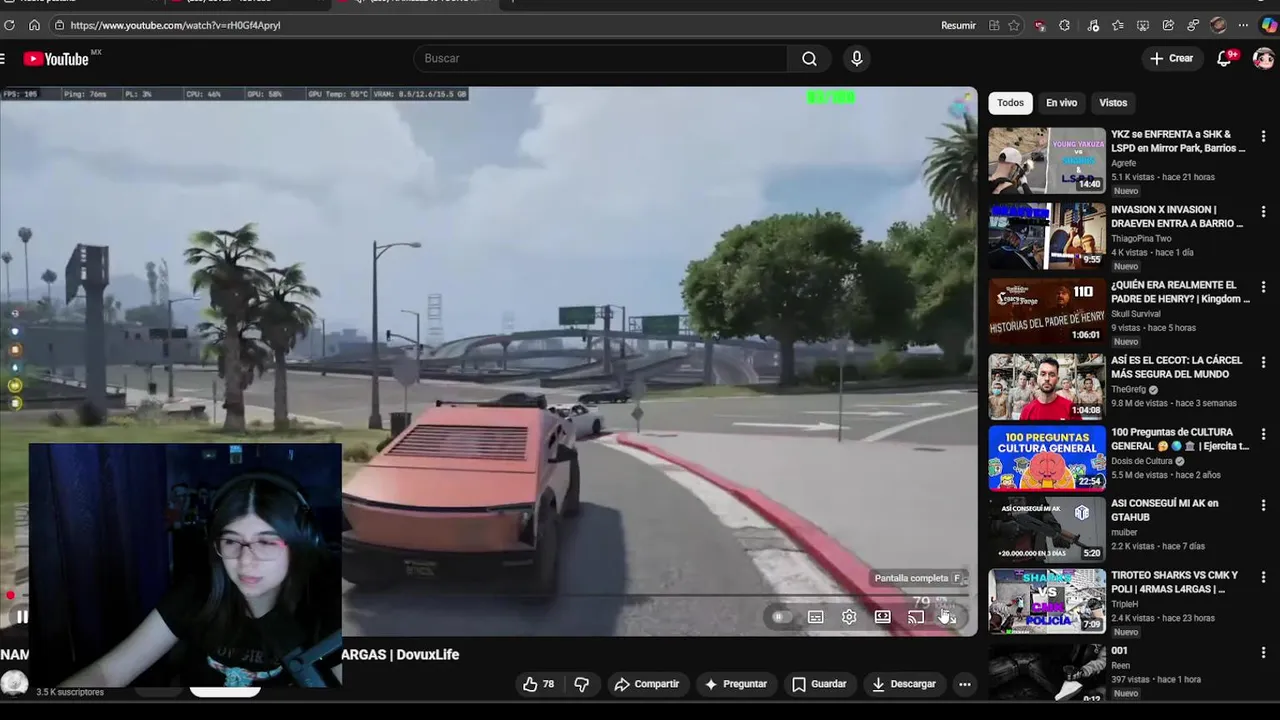Open options menu for ASÍ ES EL CECOT video
The image size is (1280, 720).
pos(1264,362)
